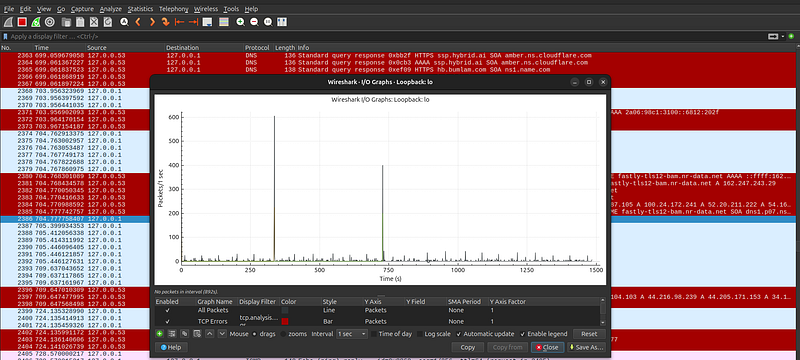Viewport: 800px width, 360px height.
Task: Find a packet with the magnifier icon
Action: [x=124, y=22]
